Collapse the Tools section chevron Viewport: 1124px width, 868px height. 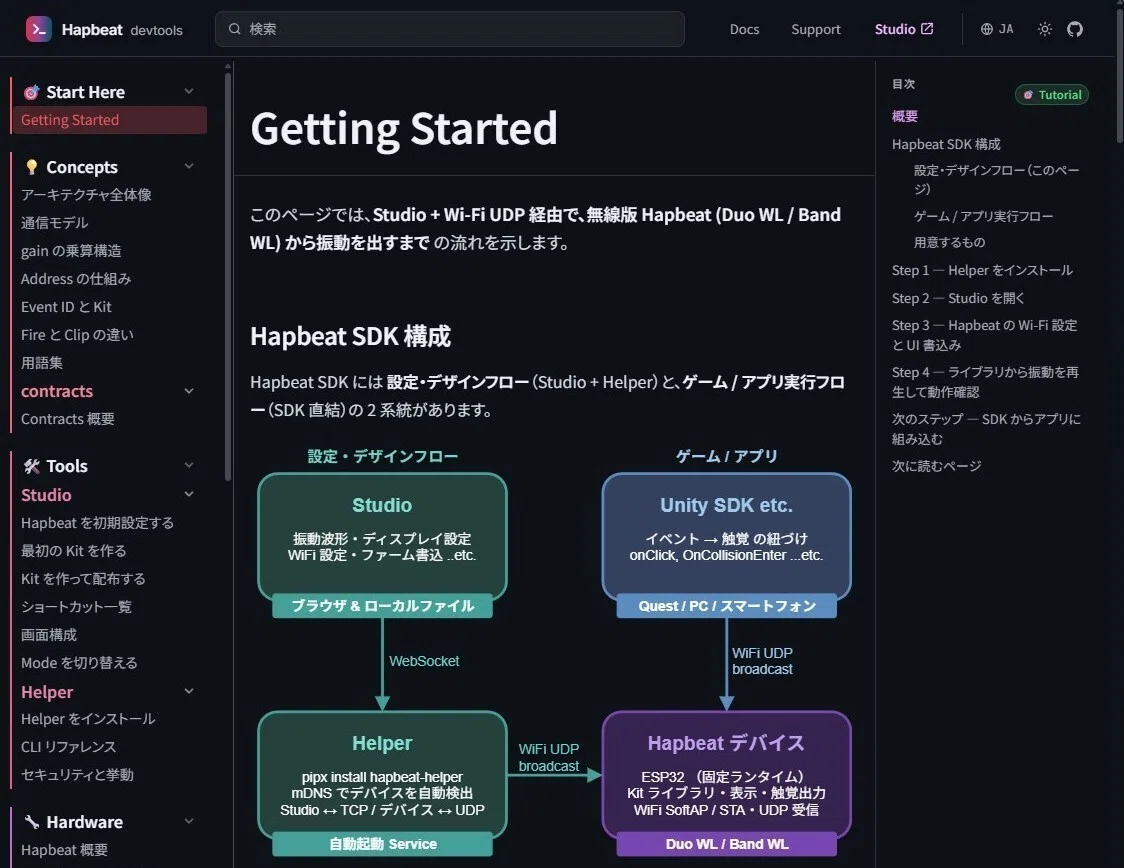click(189, 465)
